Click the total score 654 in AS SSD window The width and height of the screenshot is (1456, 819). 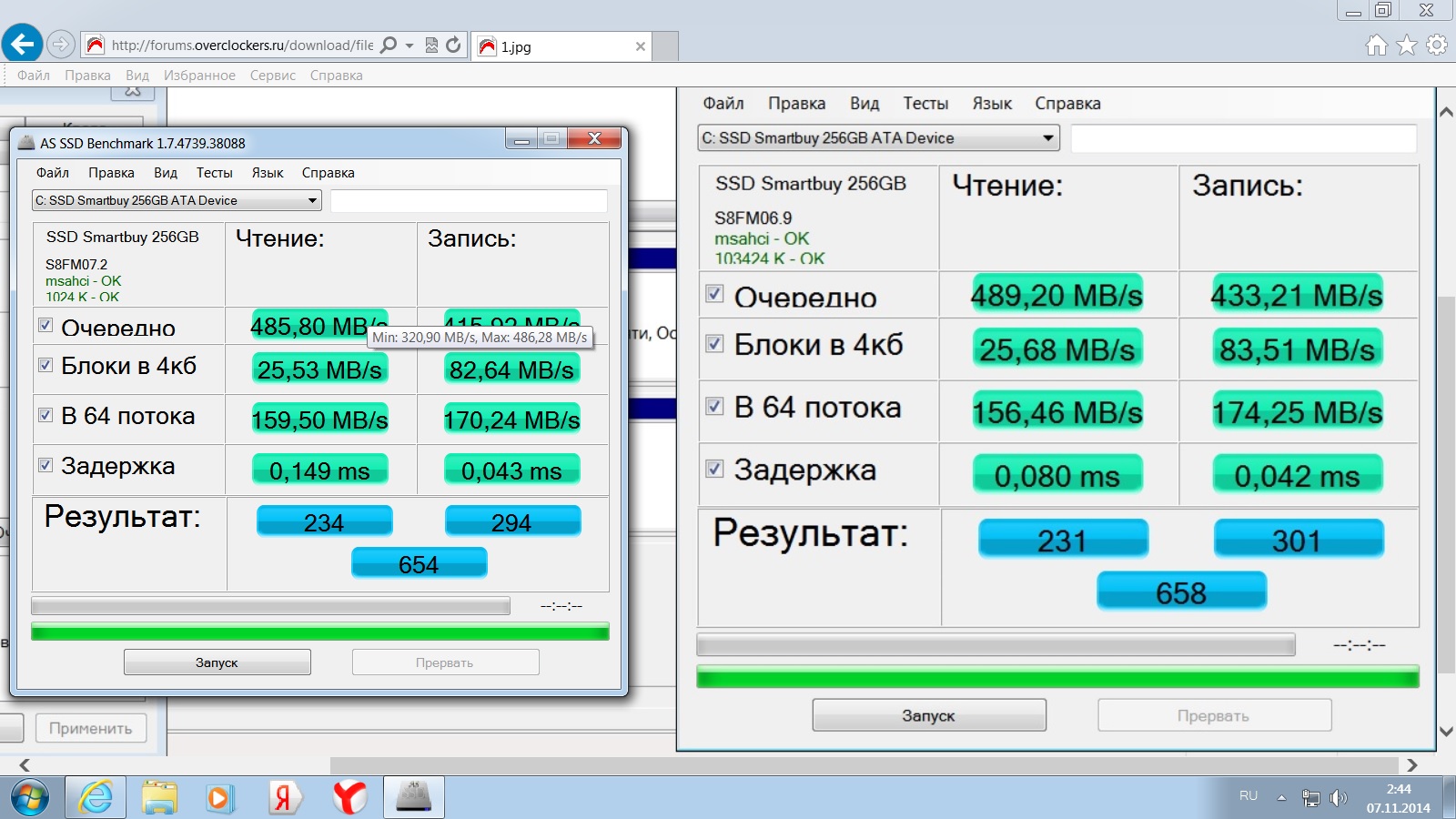click(419, 563)
